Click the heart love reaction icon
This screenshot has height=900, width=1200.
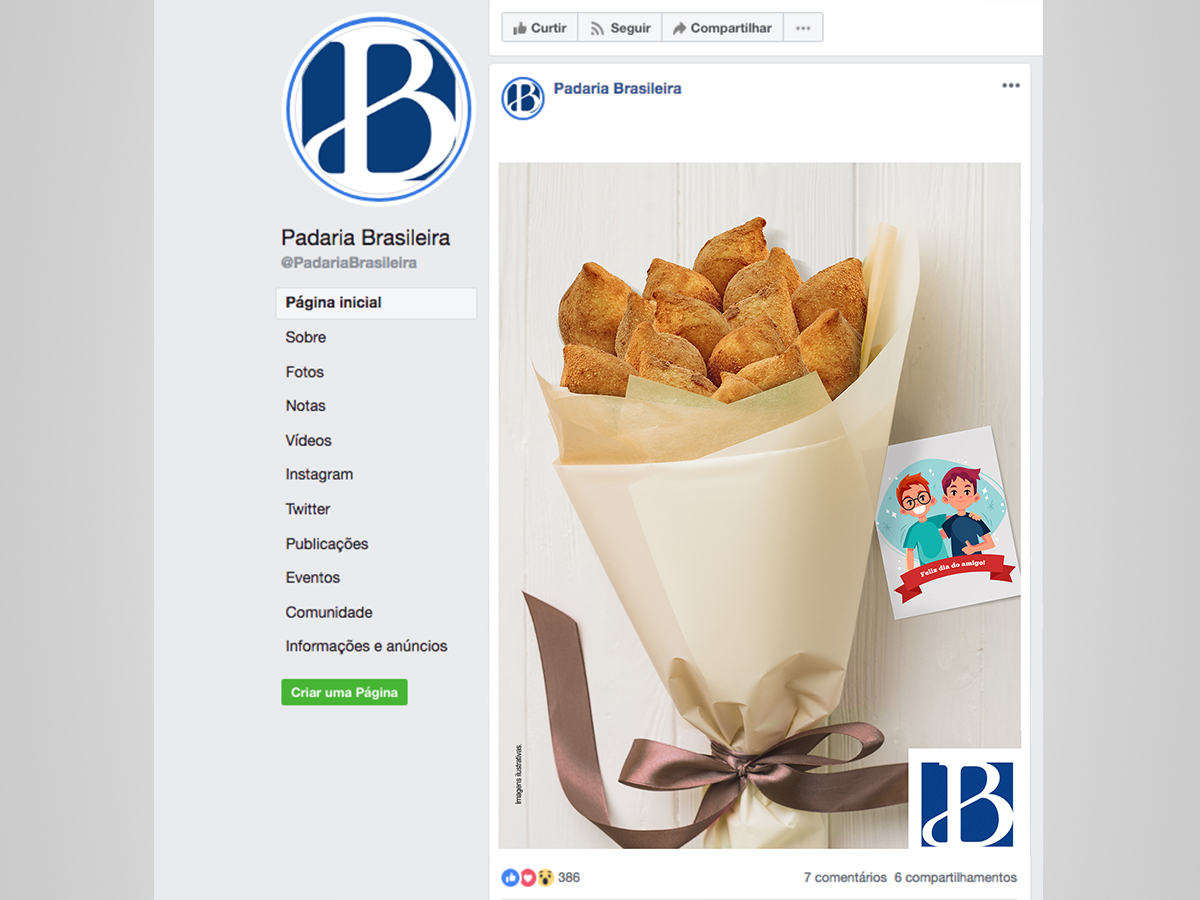[528, 877]
